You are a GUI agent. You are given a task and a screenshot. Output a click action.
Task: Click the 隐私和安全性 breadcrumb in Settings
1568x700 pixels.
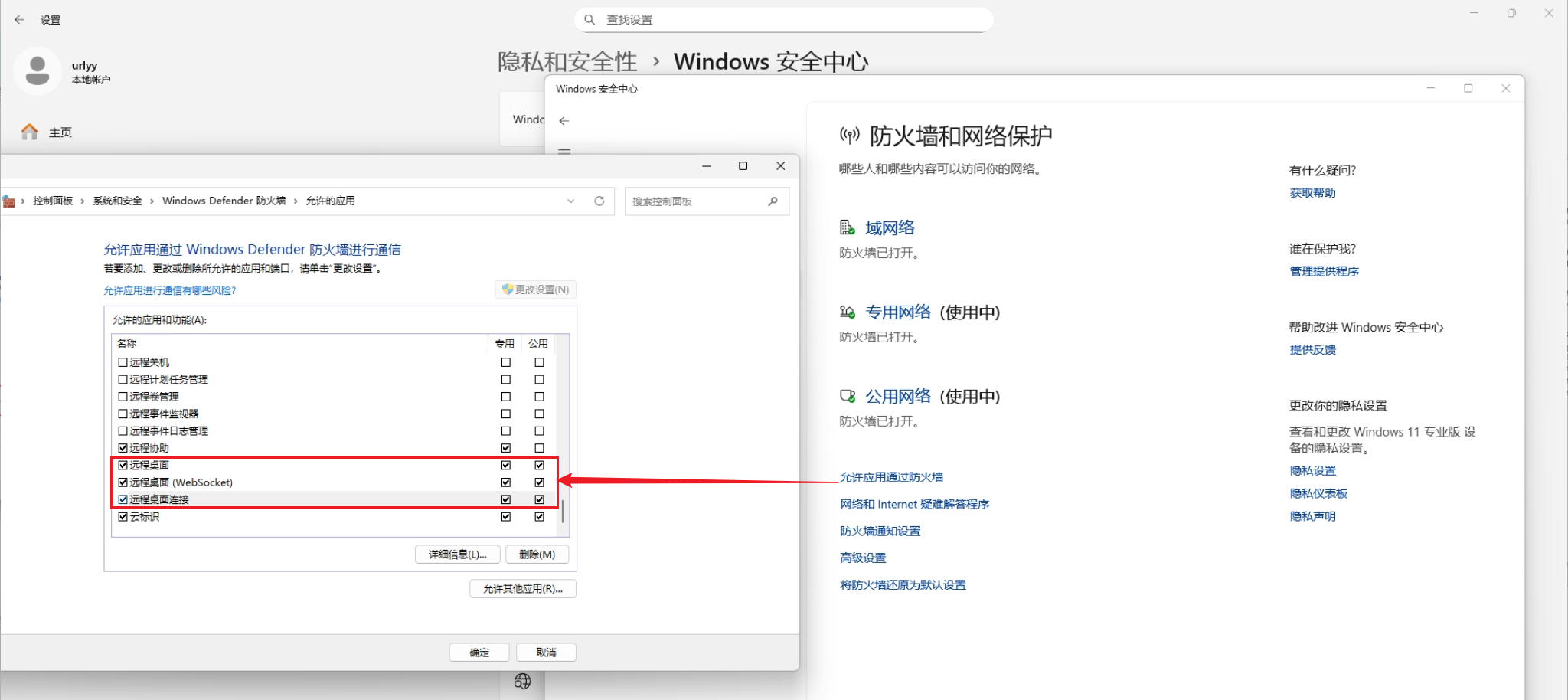[567, 61]
